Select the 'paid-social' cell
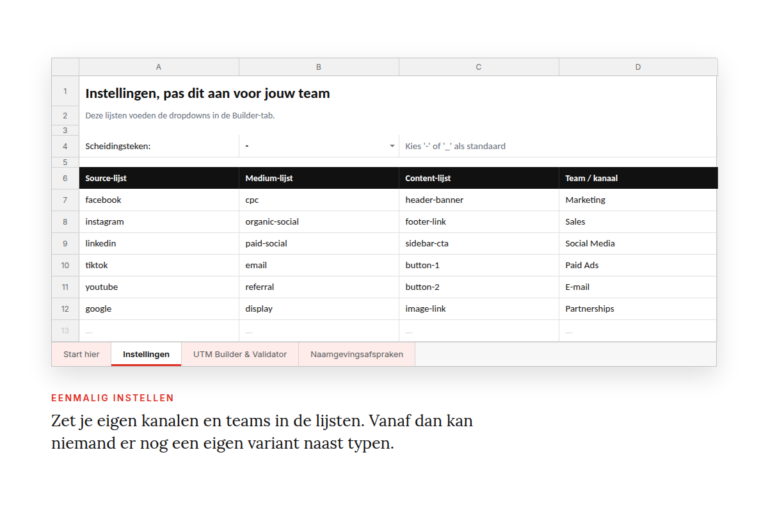 pos(319,244)
